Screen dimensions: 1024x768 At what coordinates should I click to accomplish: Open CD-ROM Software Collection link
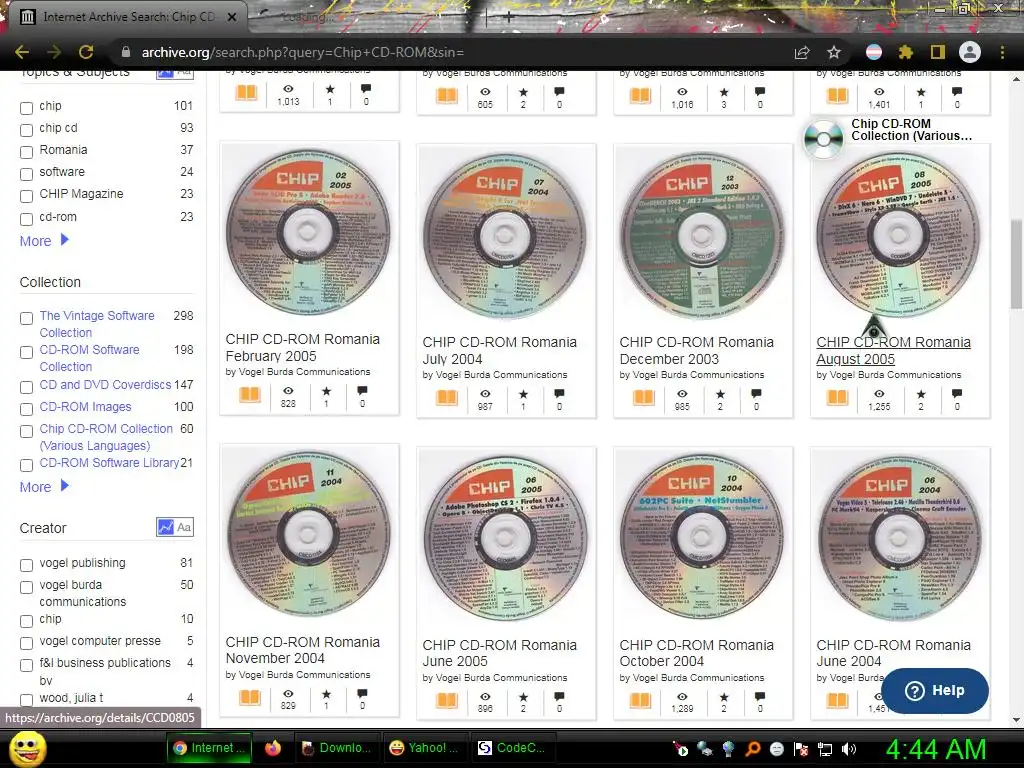89,358
